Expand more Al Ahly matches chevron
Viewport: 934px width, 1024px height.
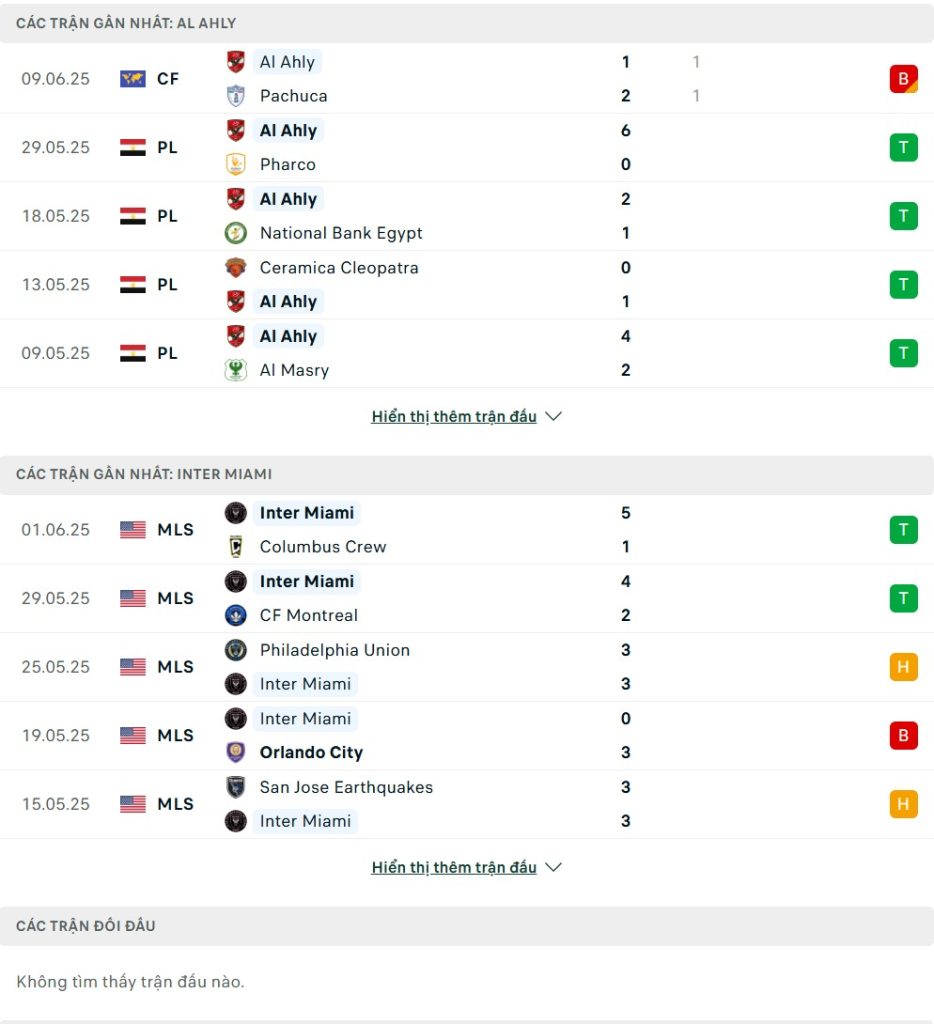553,417
